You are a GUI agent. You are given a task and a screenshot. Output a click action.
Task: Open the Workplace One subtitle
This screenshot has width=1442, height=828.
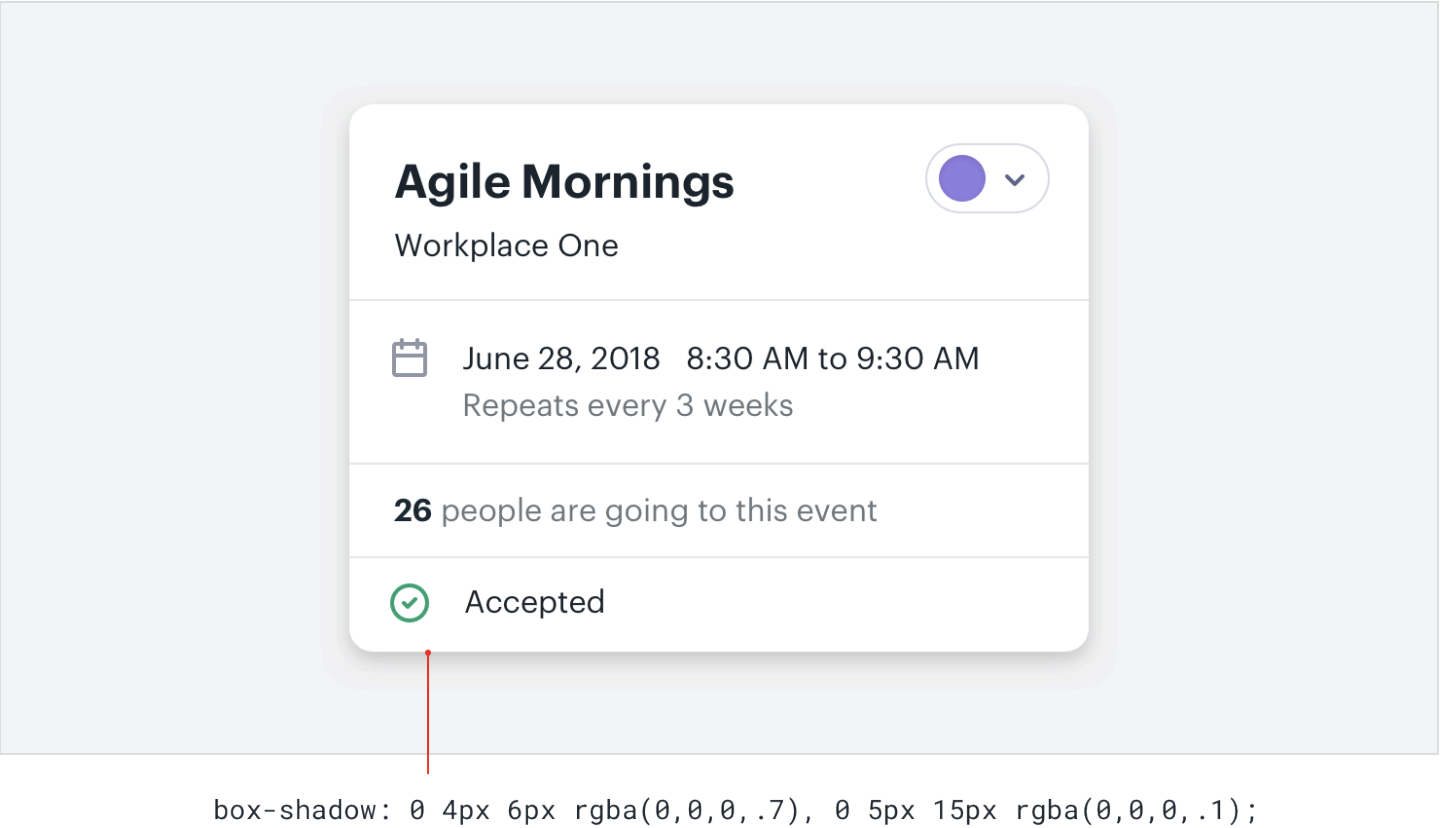point(506,246)
